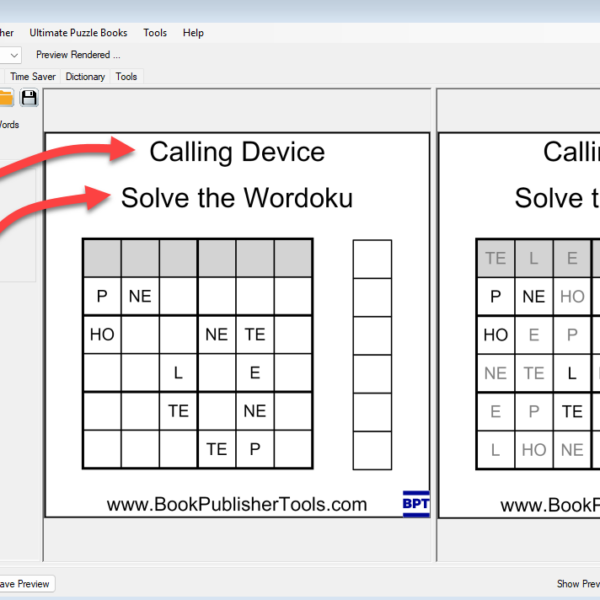This screenshot has width=600, height=600.
Task: Click the HO cell in the left puzzle grid
Action: (x=102, y=335)
